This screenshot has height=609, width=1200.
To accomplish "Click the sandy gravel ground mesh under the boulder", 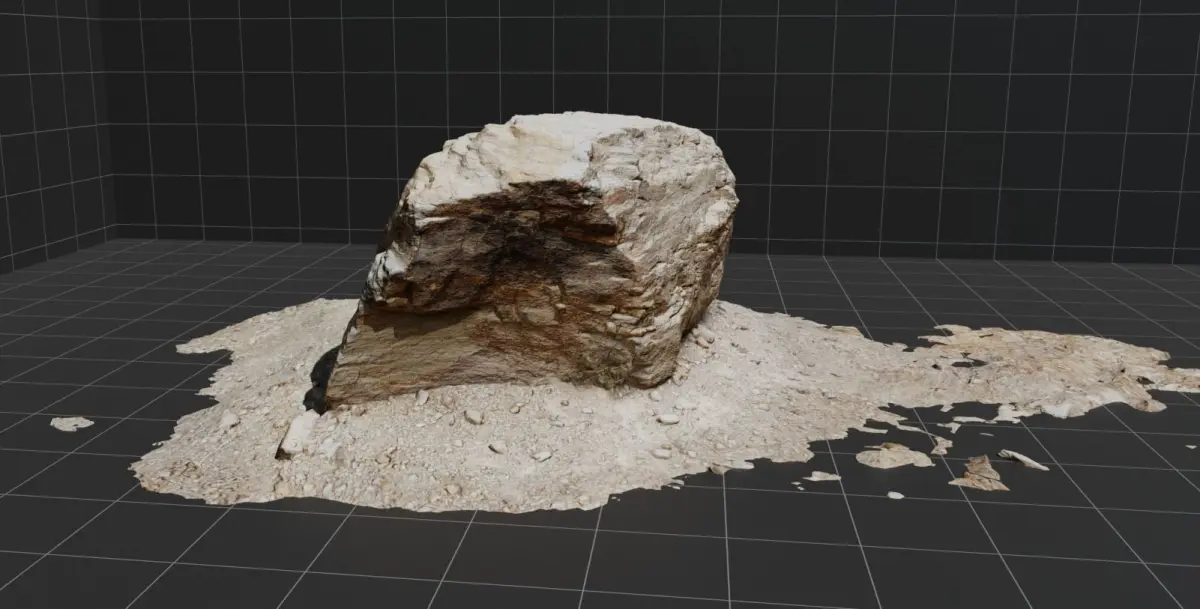I will 600,430.
